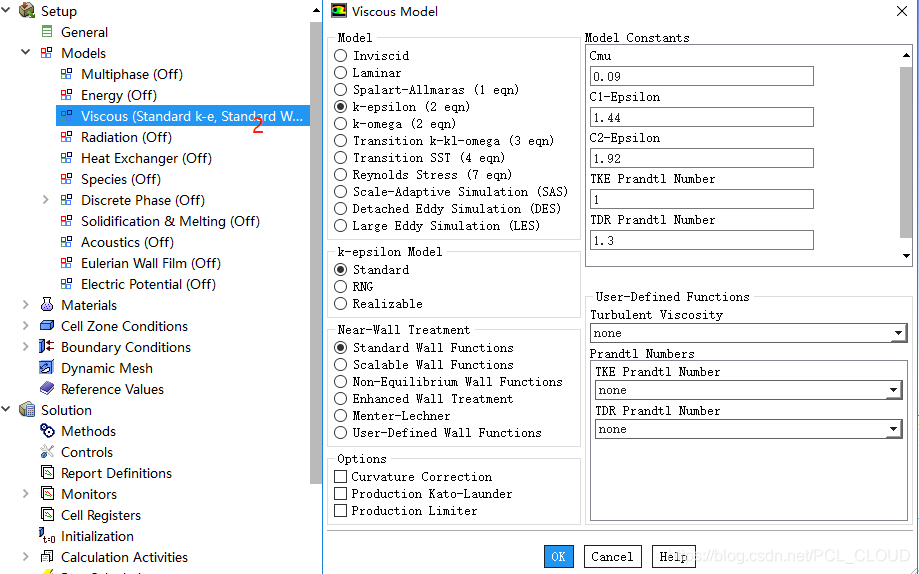Image resolution: width=919 pixels, height=574 pixels.
Task: Click the Radiation (Off) model icon
Action: click(67, 137)
